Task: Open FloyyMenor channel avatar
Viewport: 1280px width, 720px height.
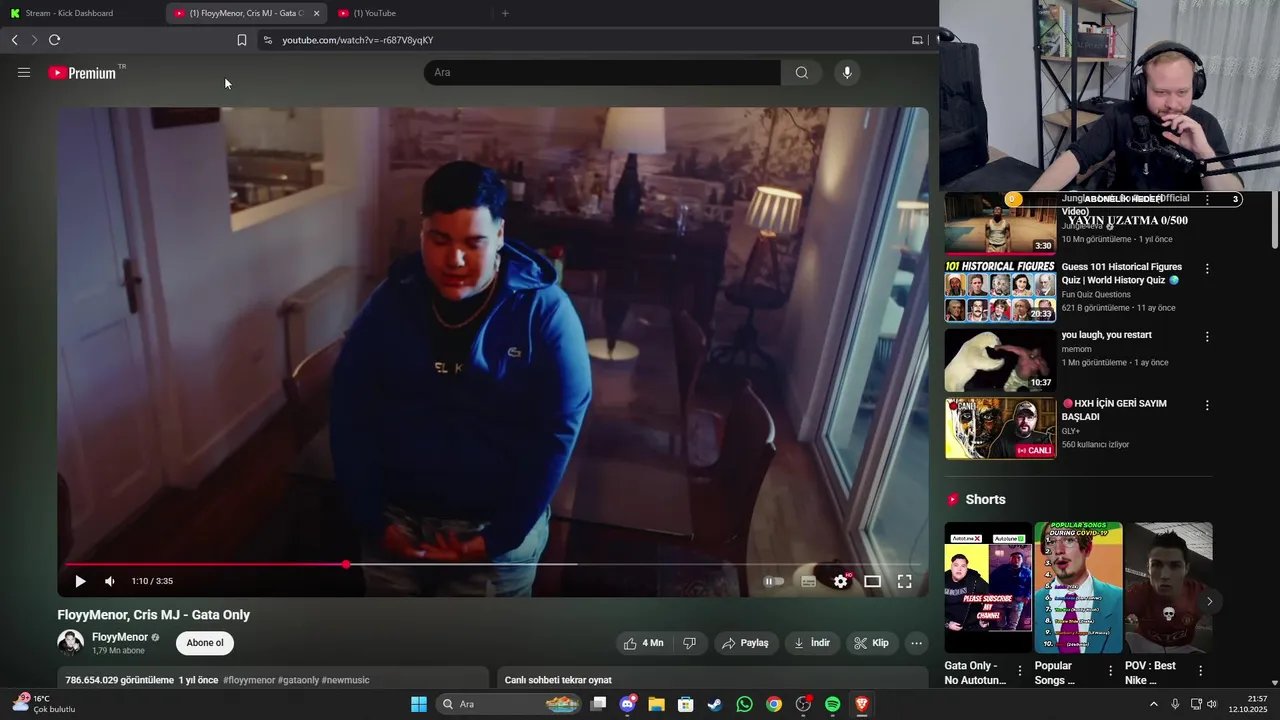Action: [71, 643]
